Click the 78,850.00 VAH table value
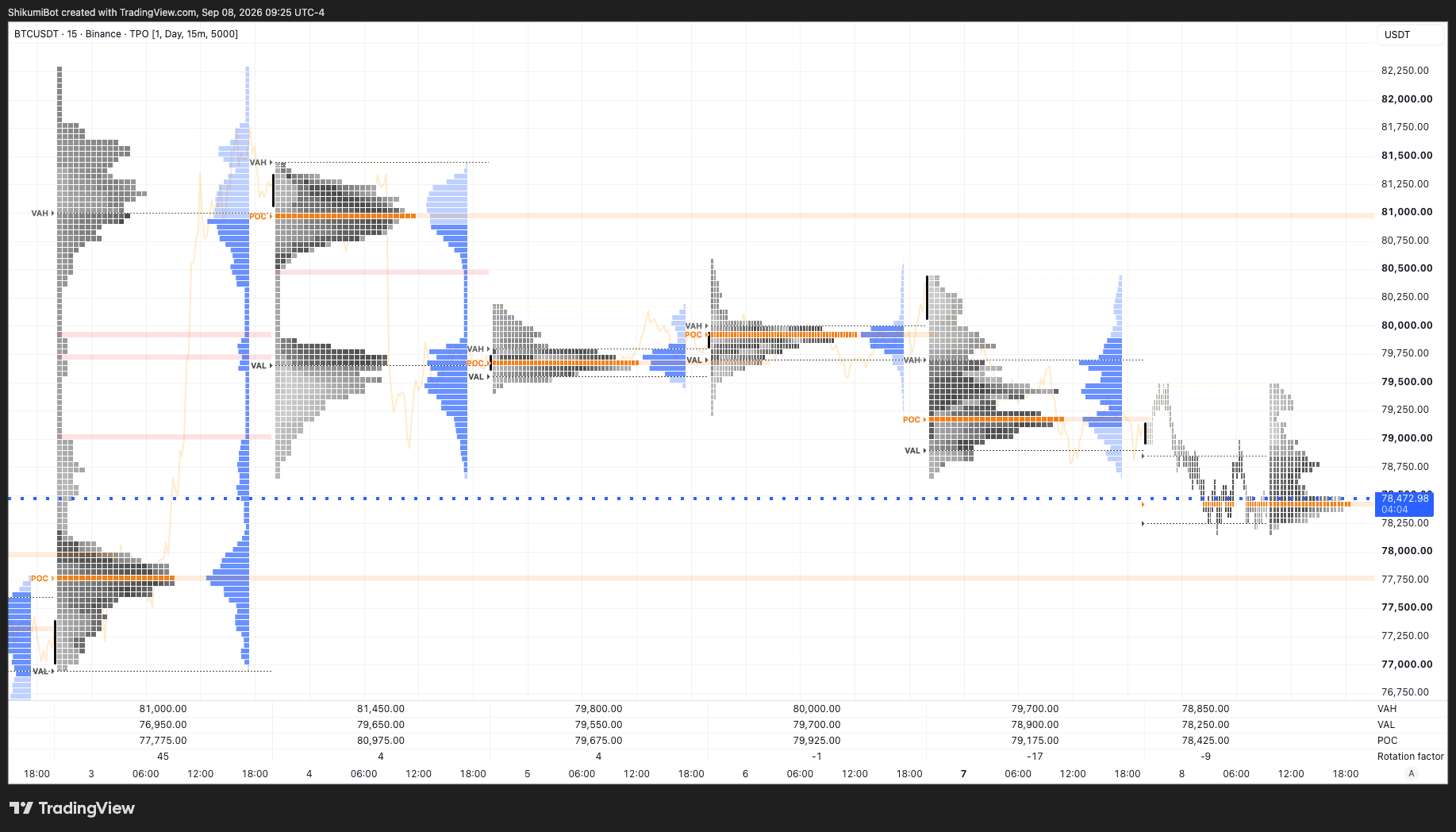 point(1205,709)
